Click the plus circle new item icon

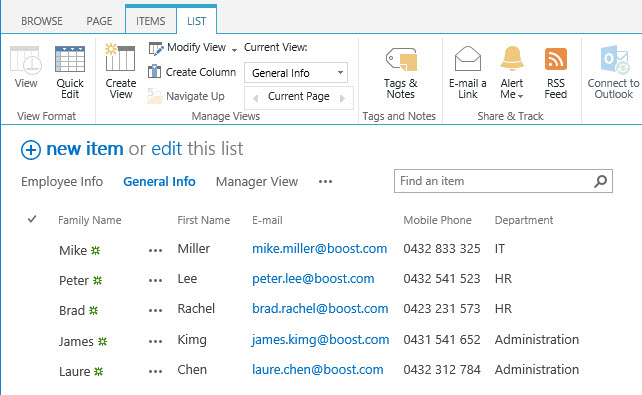31,150
